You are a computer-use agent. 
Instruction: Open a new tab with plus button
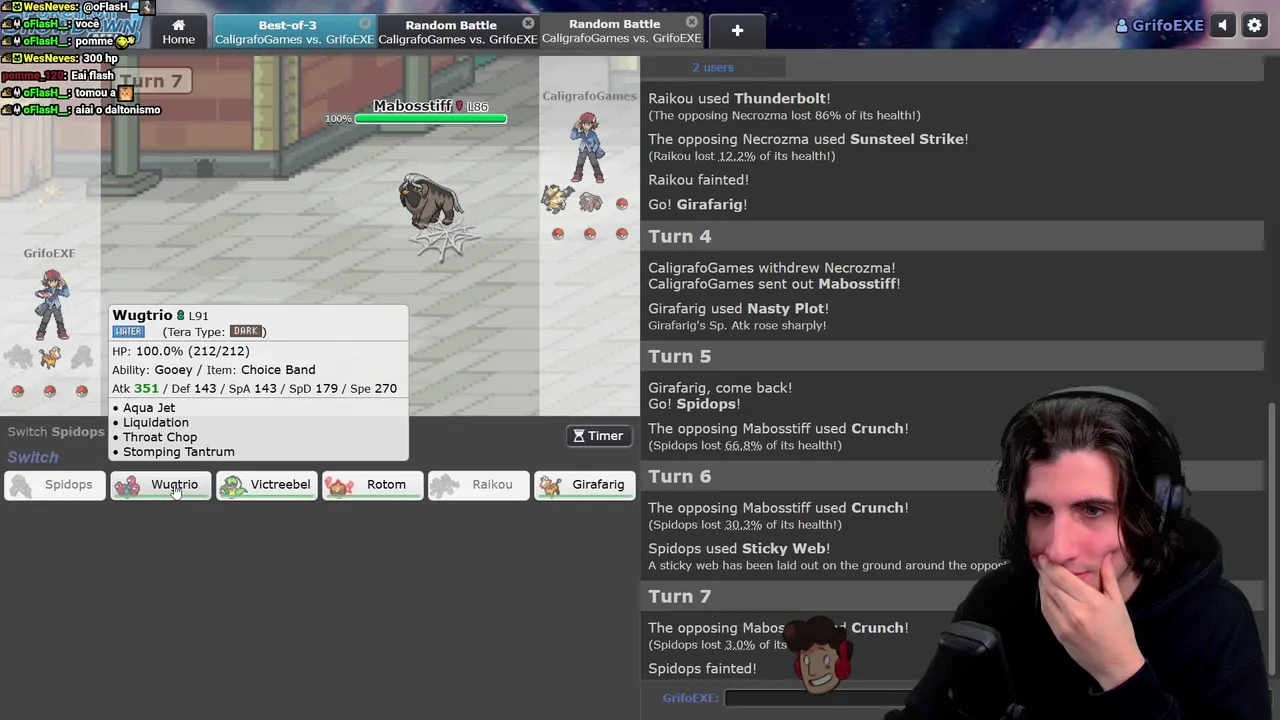[x=737, y=31]
